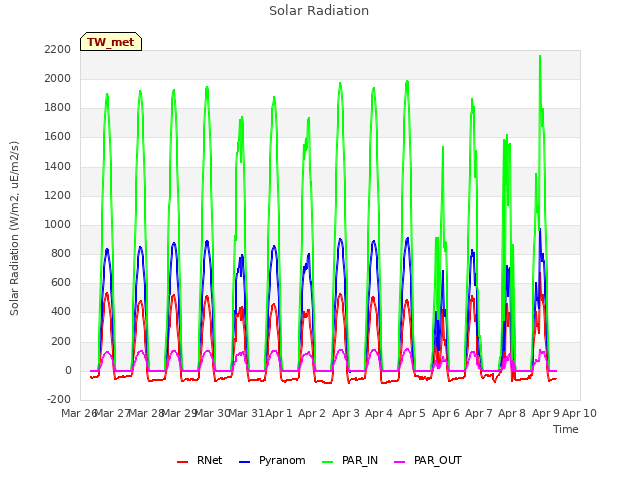Click the 400 y-axis tick label
640x480 pixels.
click(x=61, y=312)
